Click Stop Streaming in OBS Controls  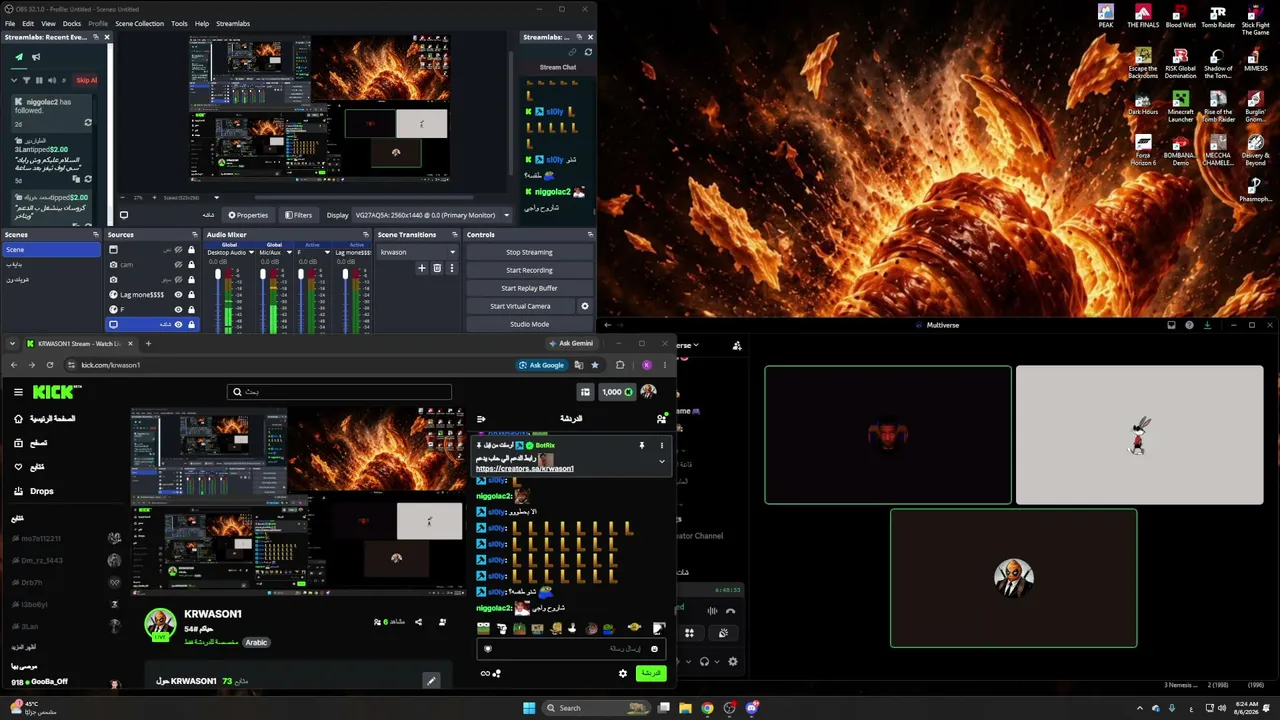coord(529,252)
